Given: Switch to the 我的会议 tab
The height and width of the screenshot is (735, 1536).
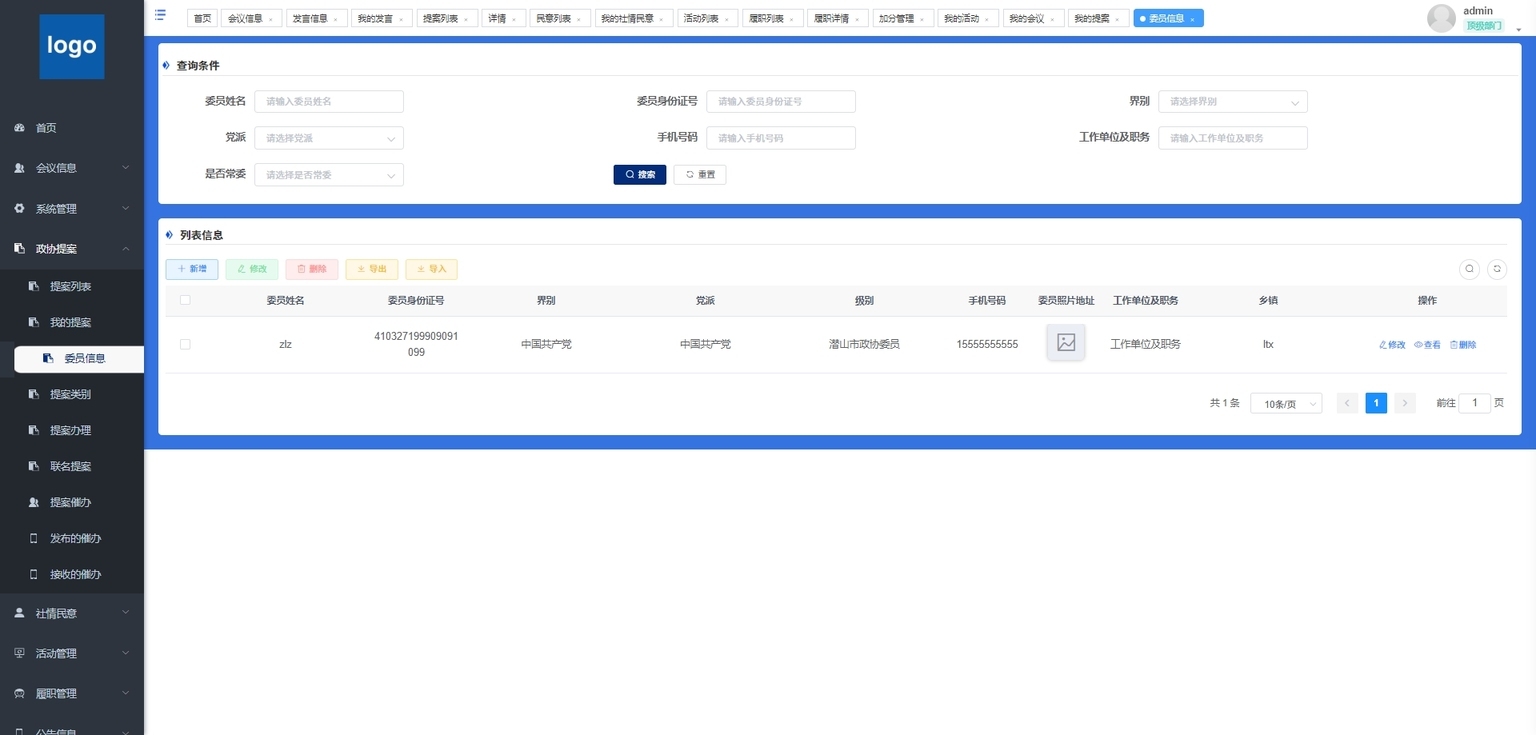Looking at the screenshot, I should (x=1032, y=19).
